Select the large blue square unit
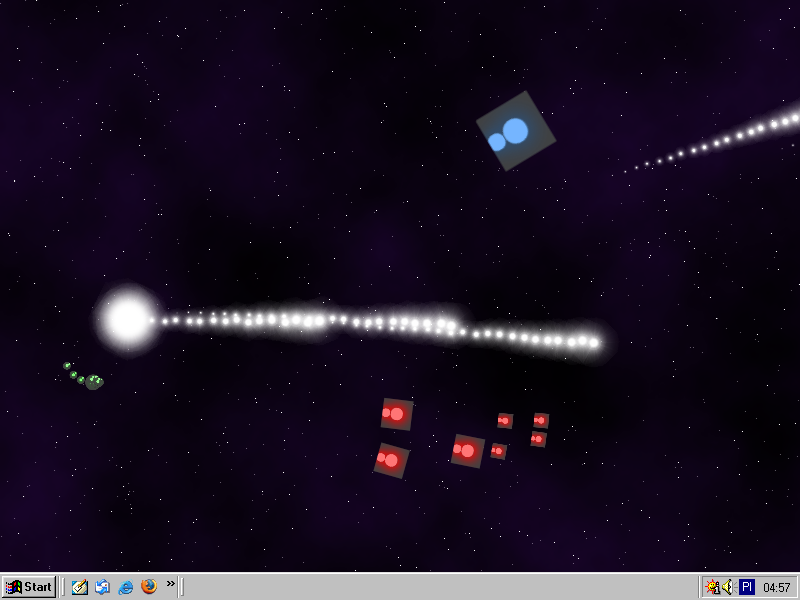This screenshot has width=800, height=600. tap(515, 131)
